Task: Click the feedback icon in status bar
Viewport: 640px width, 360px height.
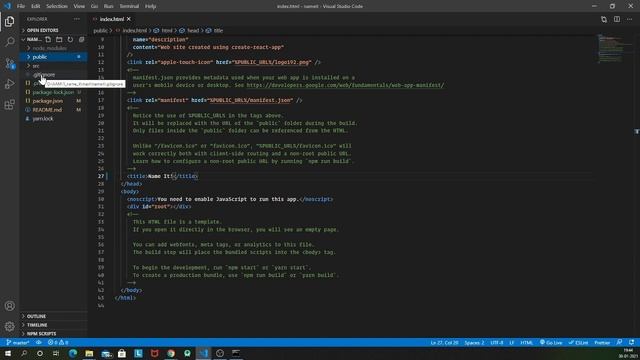Action: (x=620, y=342)
